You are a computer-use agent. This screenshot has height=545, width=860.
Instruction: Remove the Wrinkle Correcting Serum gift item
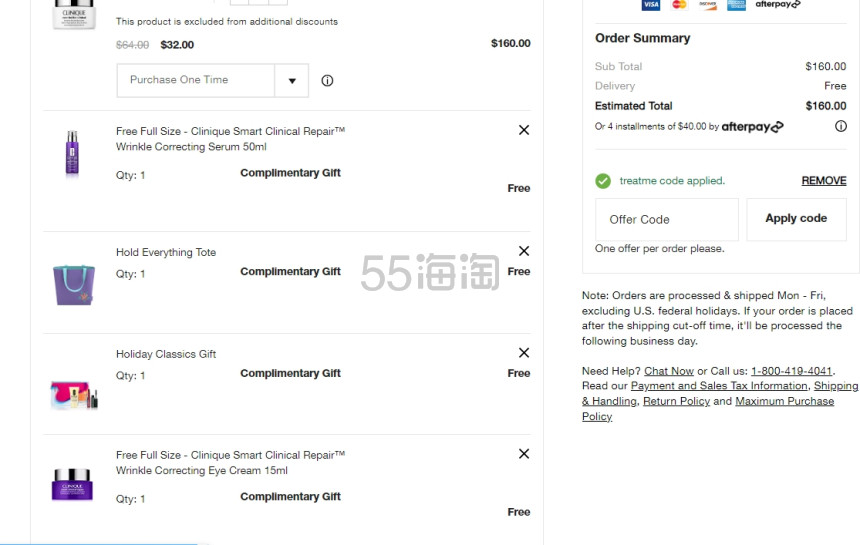524,130
